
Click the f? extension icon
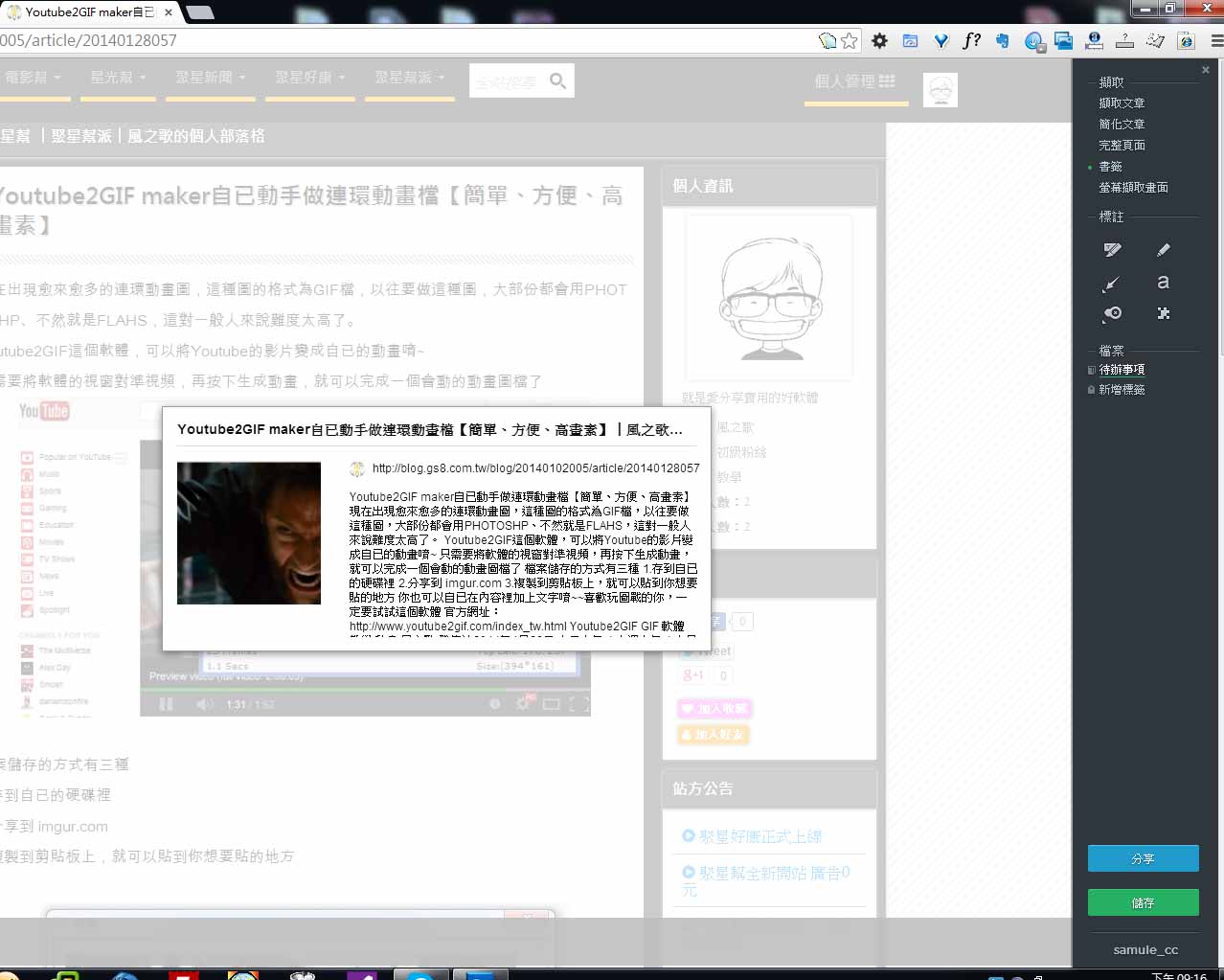(971, 40)
